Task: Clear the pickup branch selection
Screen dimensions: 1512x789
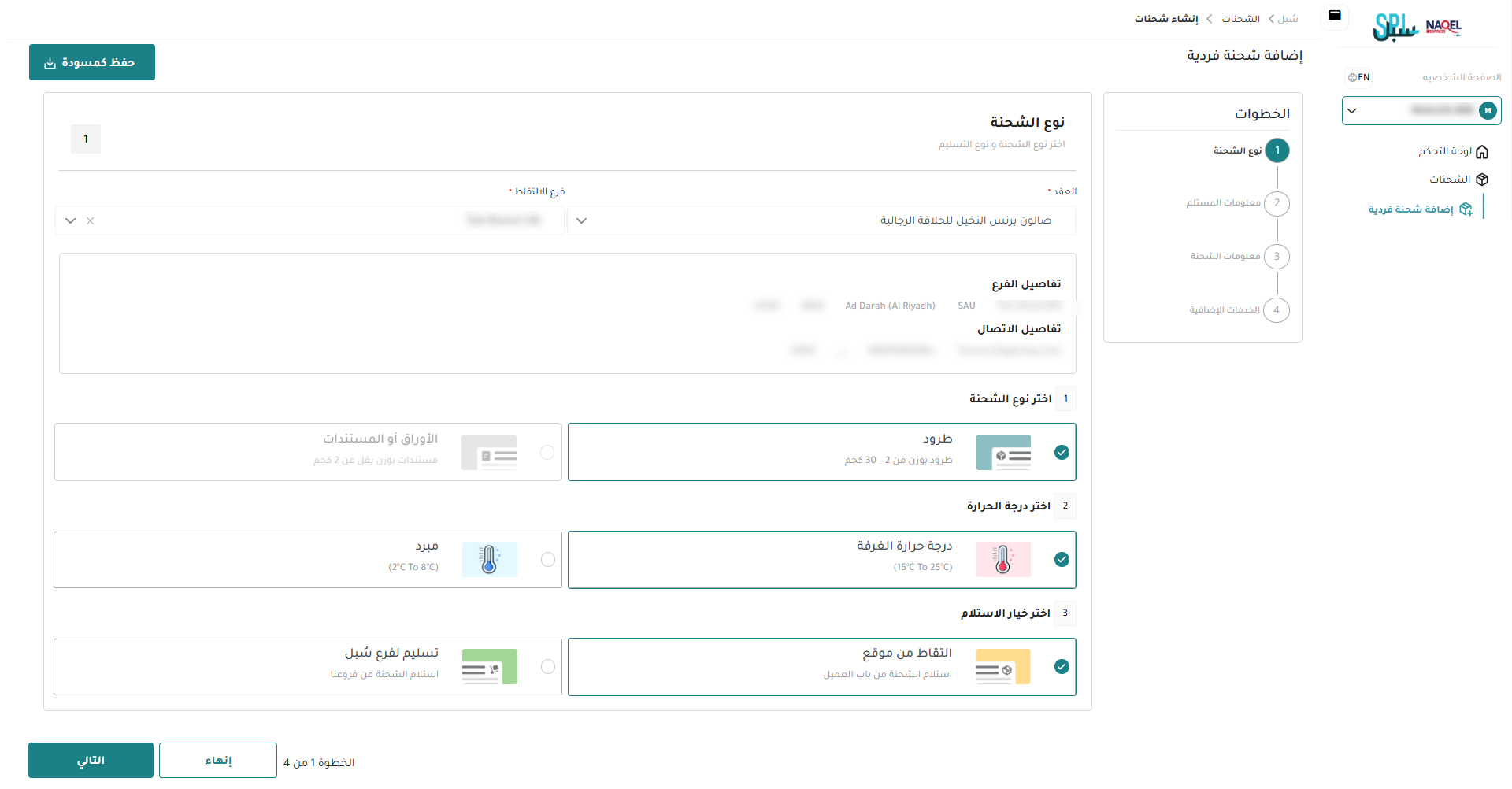Action: point(91,221)
